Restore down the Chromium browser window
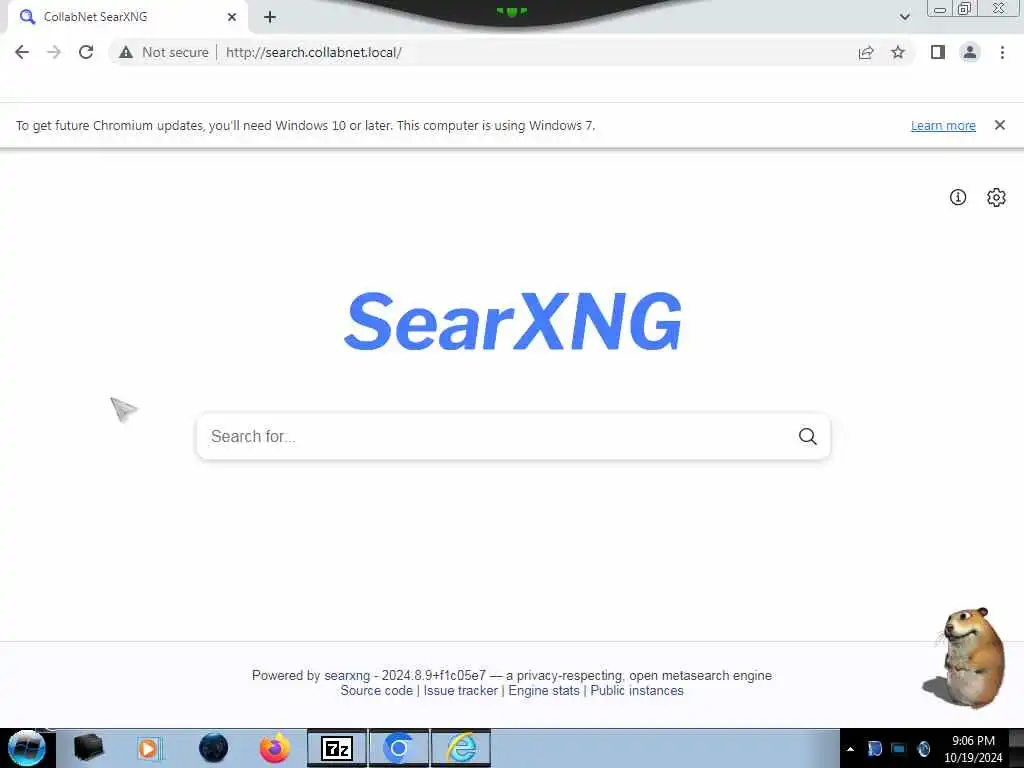Viewport: 1024px width, 768px height. point(964,9)
